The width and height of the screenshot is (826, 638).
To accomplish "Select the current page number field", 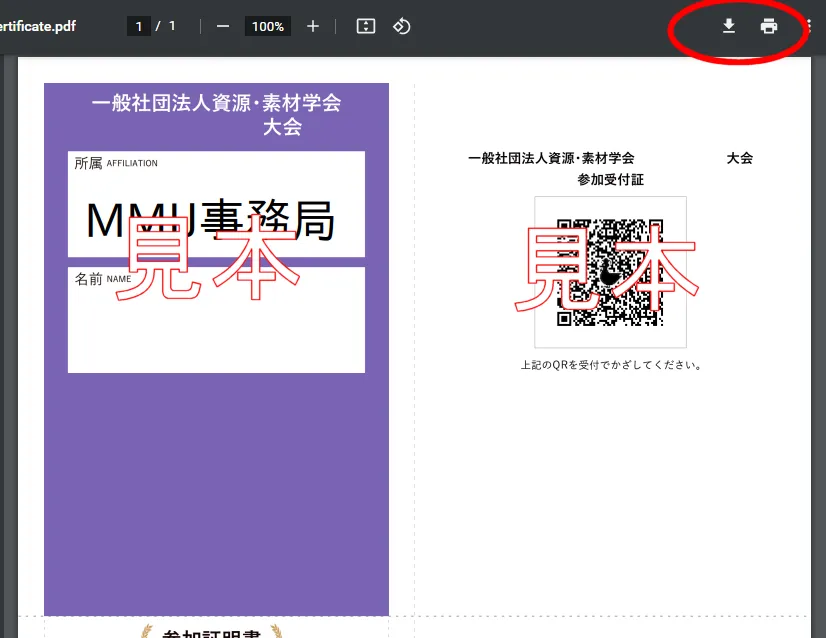I will [138, 26].
